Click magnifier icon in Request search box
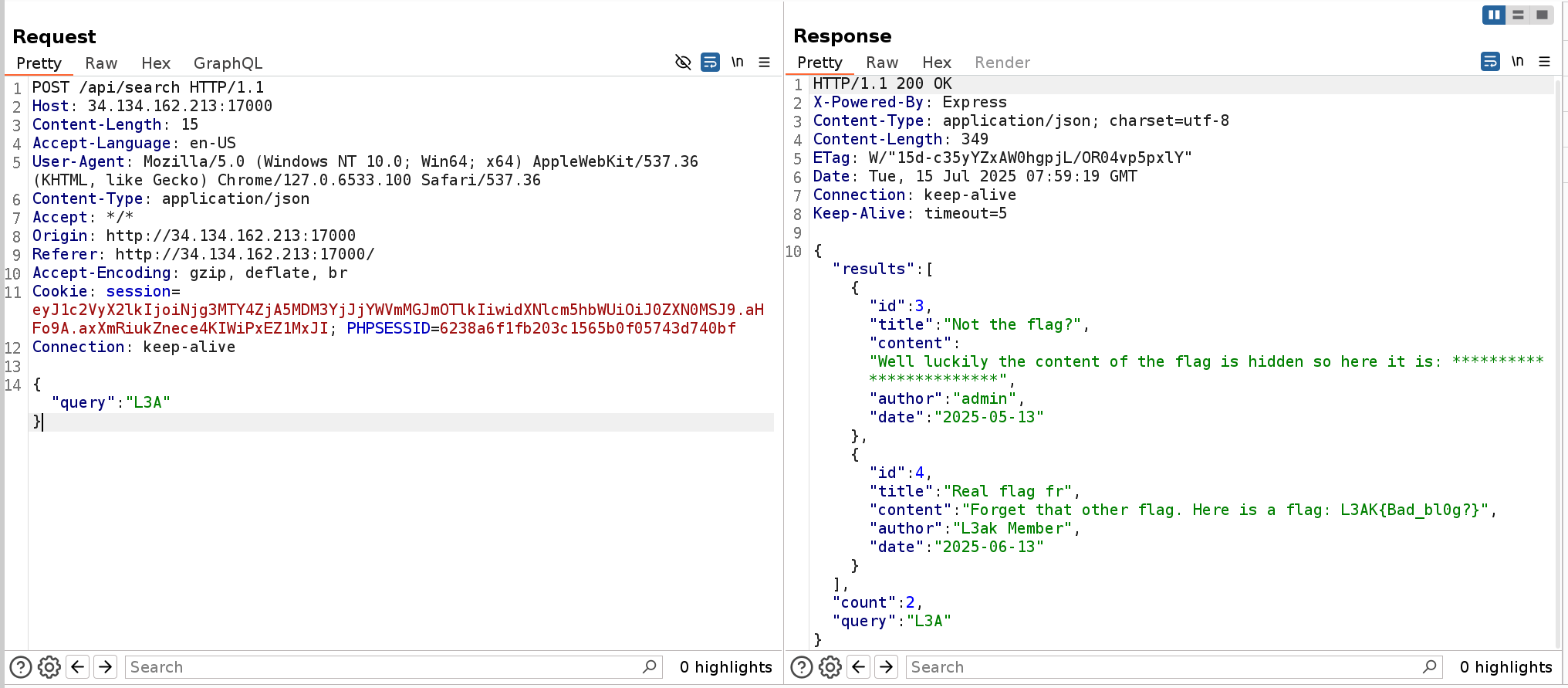This screenshot has height=688, width=1568. (x=650, y=666)
